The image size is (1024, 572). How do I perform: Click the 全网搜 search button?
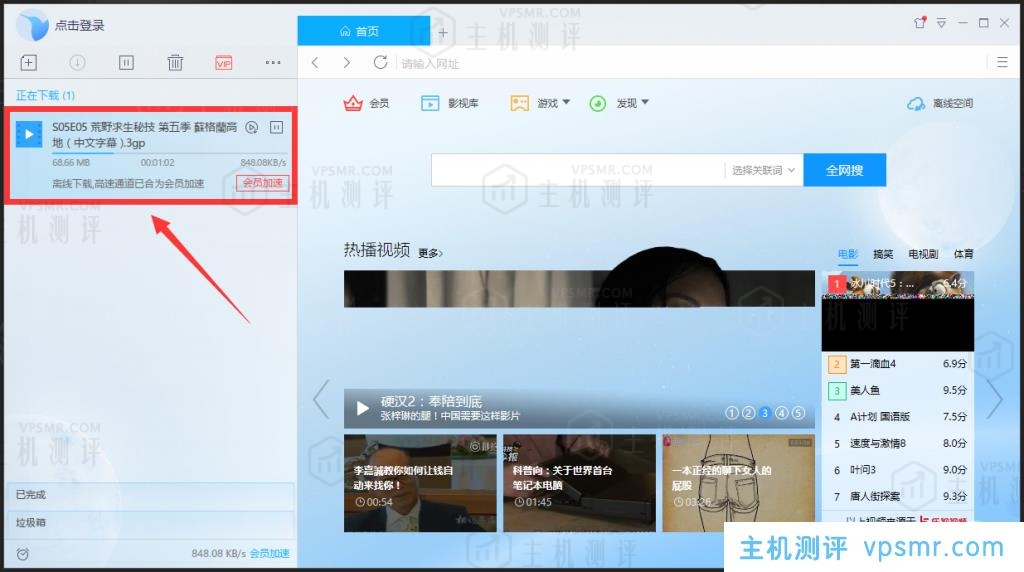[844, 170]
